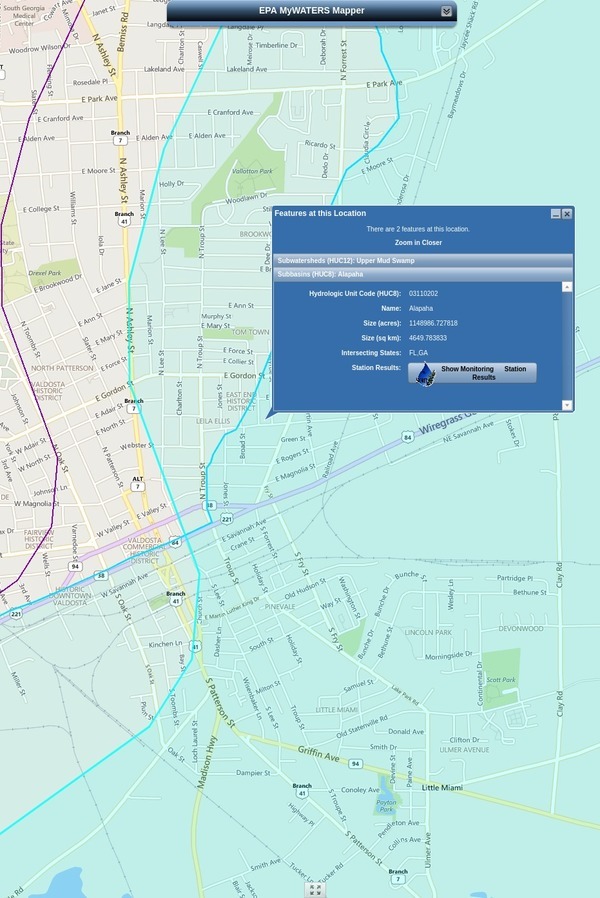Click the Drexel Park map label
Image resolution: width=600 pixels, height=898 pixels.
pyautogui.click(x=45, y=273)
